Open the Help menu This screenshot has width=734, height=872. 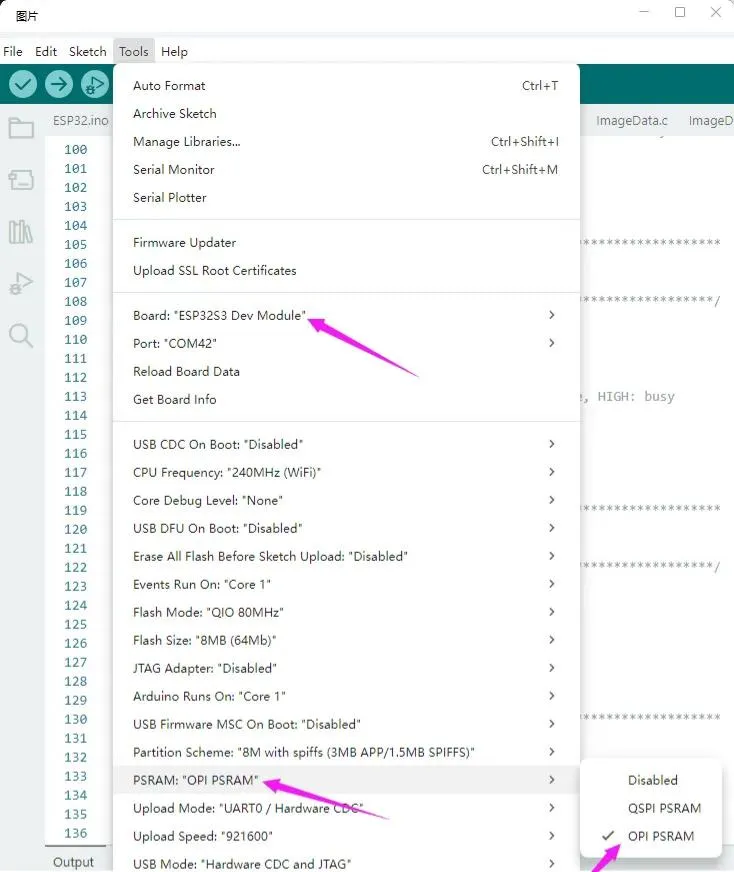click(174, 51)
